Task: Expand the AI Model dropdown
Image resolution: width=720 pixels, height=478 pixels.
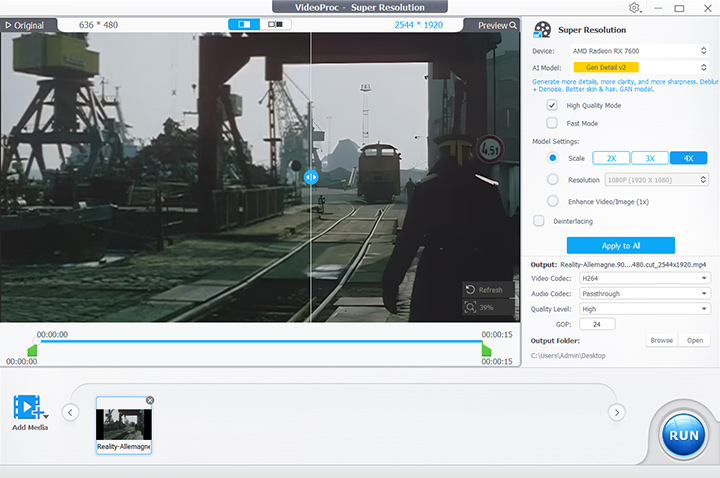Action: pyautogui.click(x=639, y=66)
